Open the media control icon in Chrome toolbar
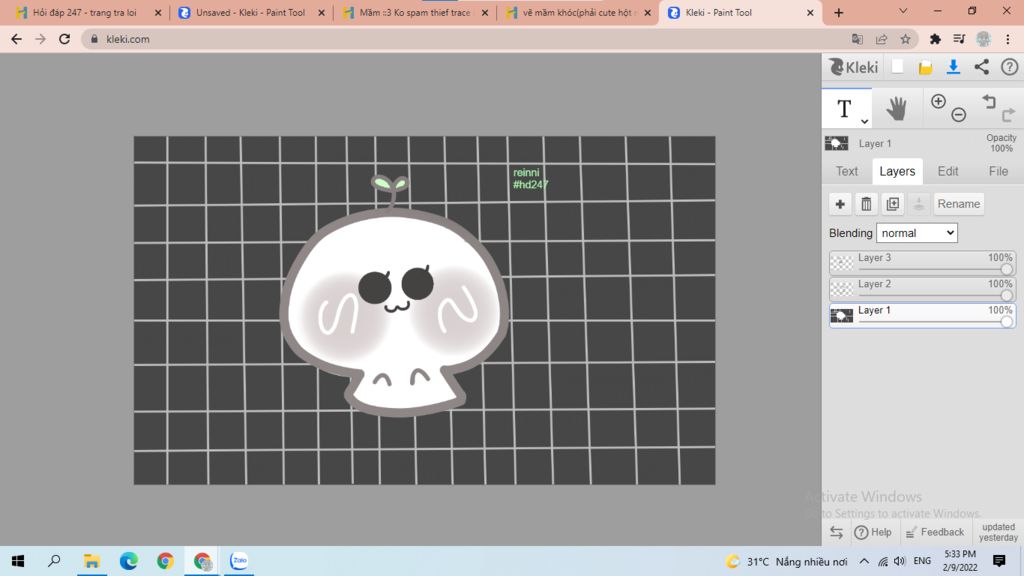The width and height of the screenshot is (1024, 576). click(959, 39)
